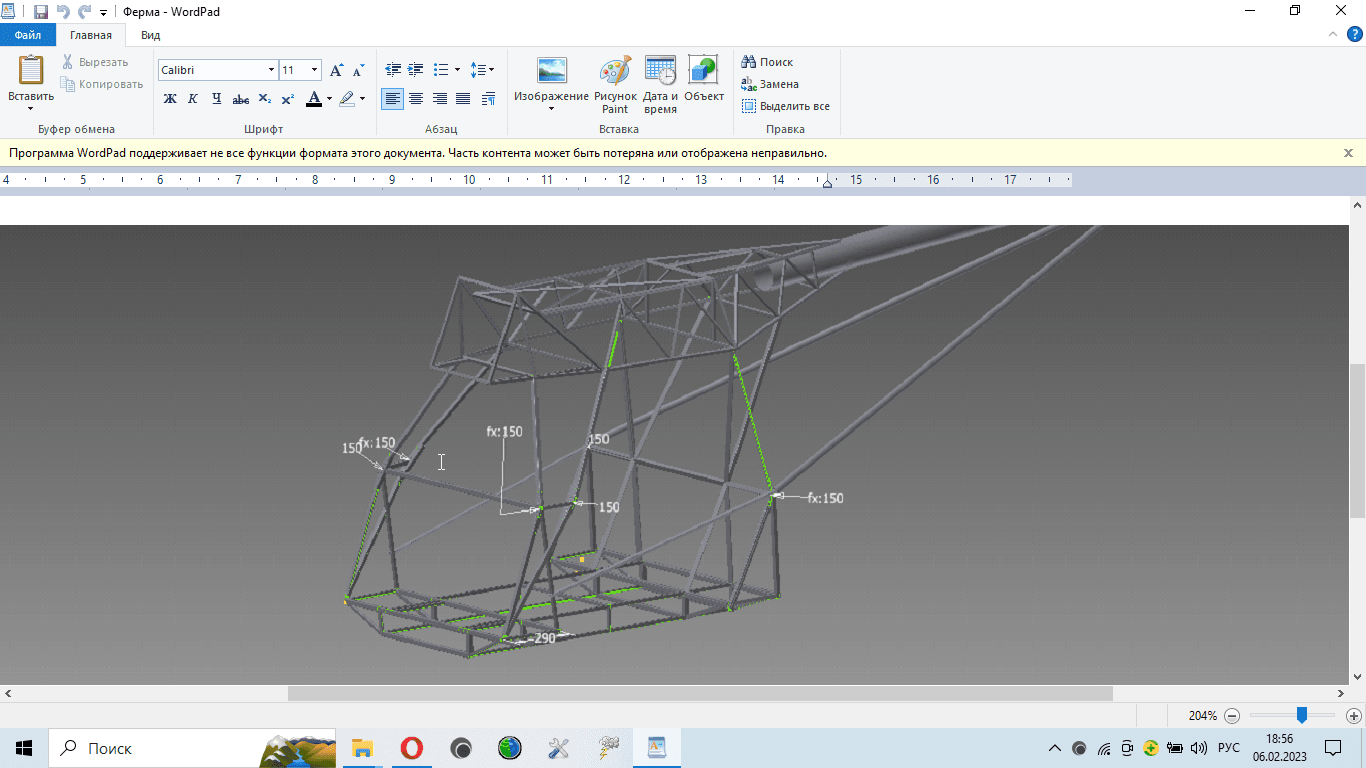This screenshot has width=1366, height=768.
Task: Click the increase indent icon
Action: 415,70
